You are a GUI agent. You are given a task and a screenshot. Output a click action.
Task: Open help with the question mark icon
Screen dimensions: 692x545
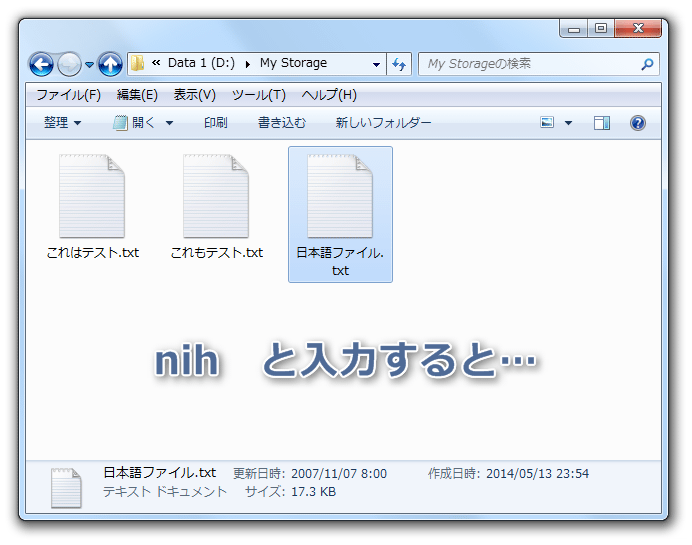click(638, 123)
